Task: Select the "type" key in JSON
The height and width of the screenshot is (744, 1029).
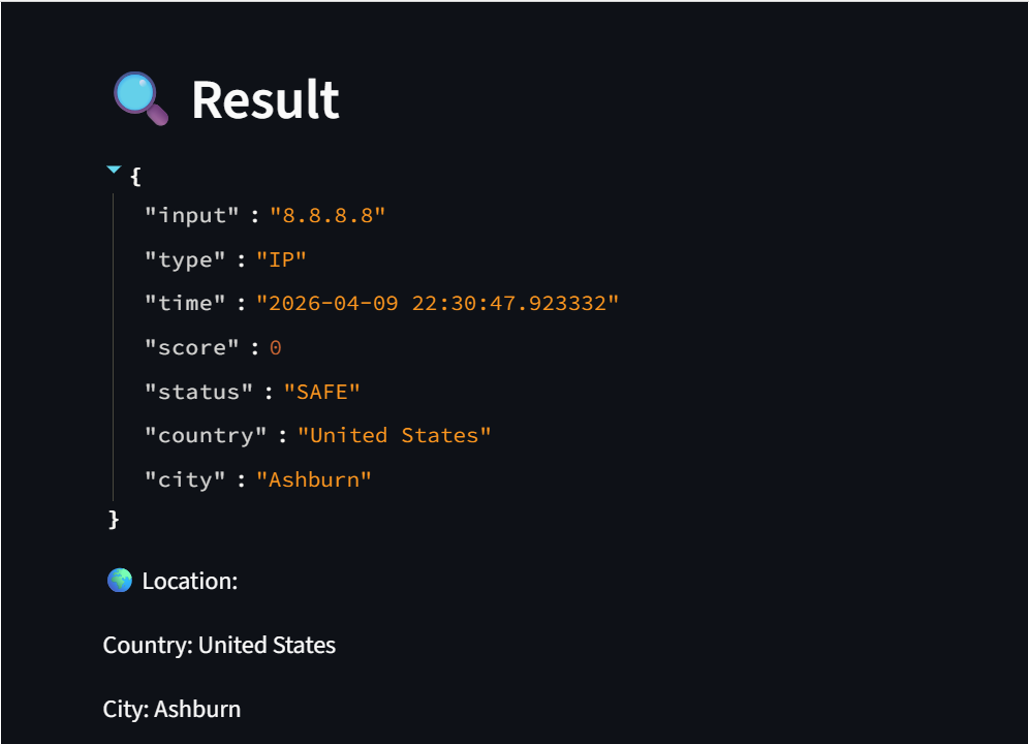Action: point(185,260)
